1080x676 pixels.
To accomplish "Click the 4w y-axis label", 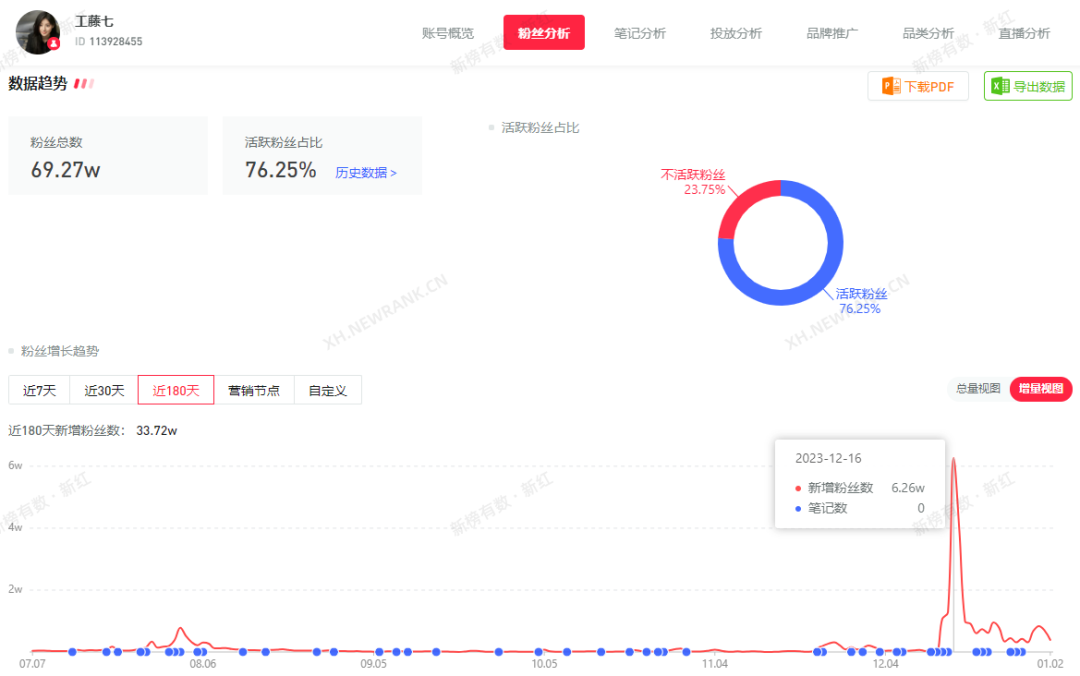I will click(x=15, y=527).
